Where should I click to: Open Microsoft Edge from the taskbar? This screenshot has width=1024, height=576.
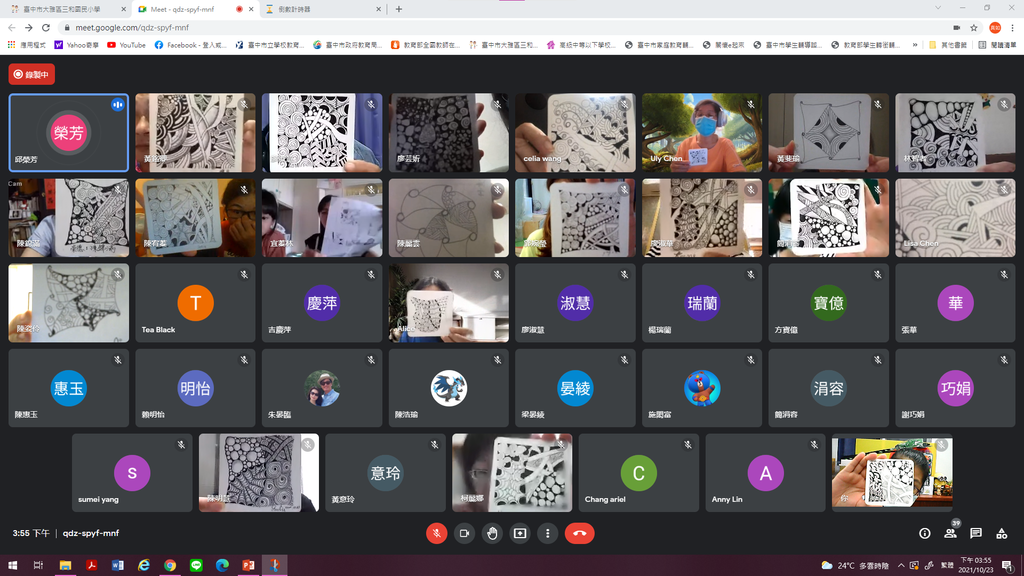[222, 565]
